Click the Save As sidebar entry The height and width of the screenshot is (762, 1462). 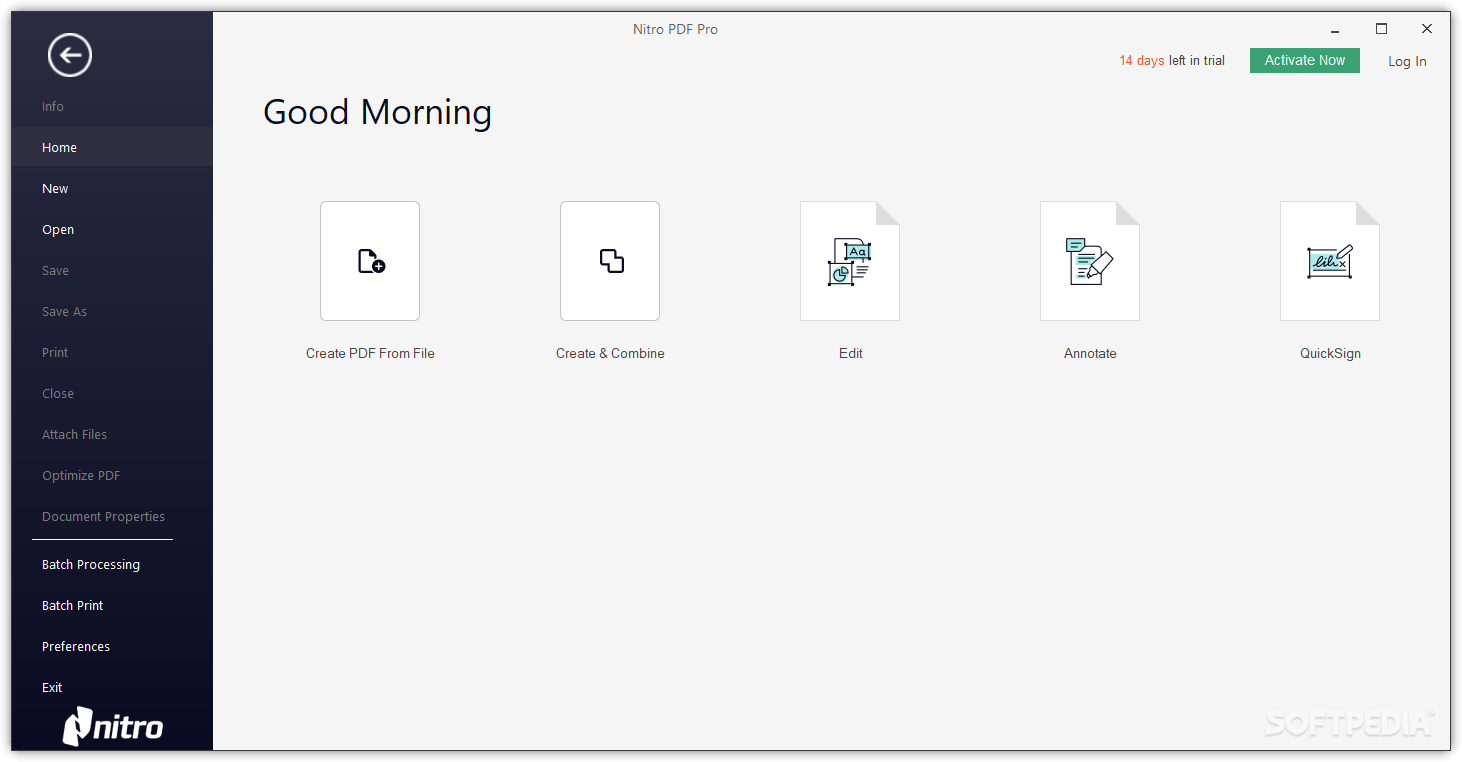(112, 311)
